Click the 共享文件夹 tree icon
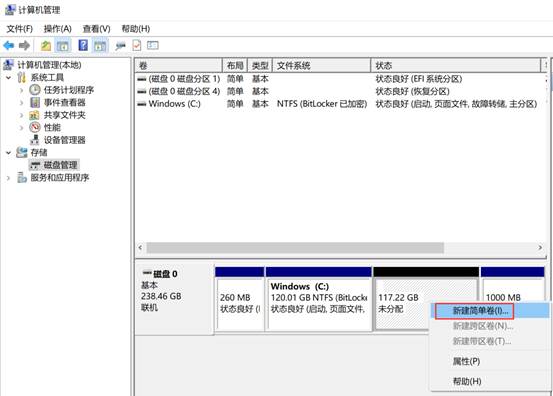 (35, 115)
